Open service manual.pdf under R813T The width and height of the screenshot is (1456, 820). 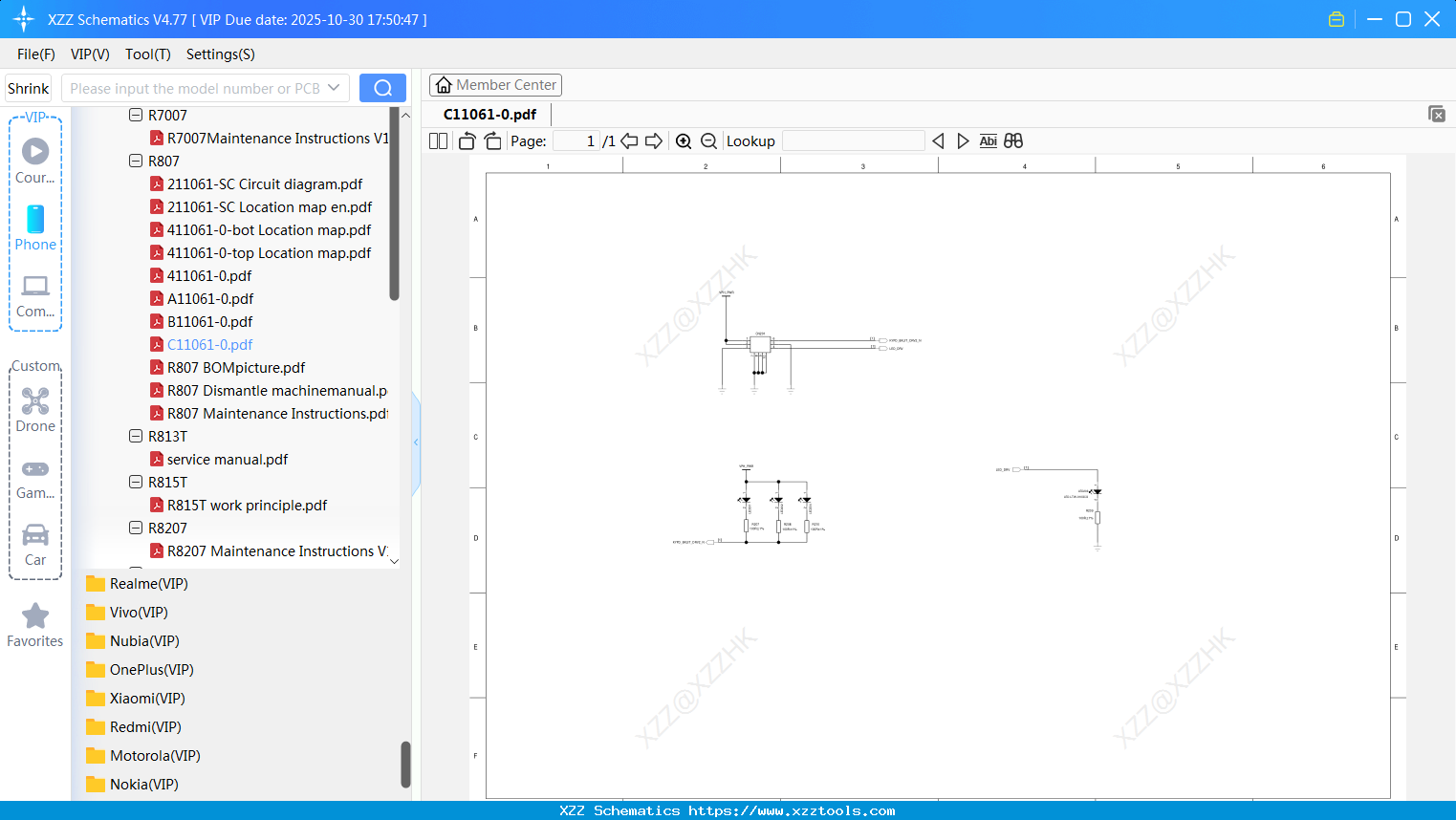click(228, 459)
